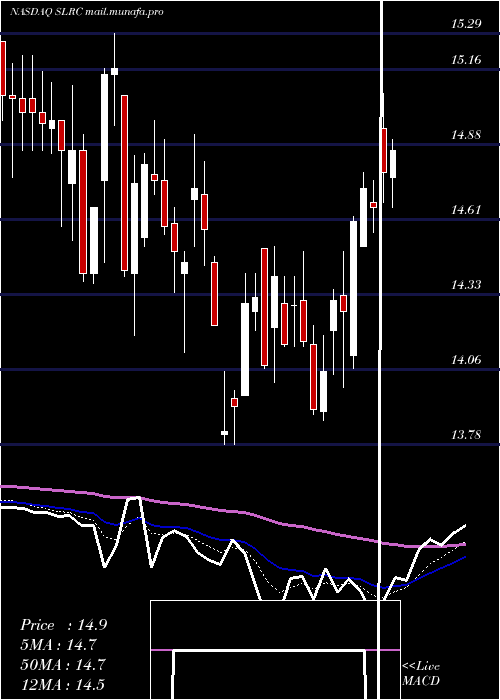Click the 50MA : 14.7 readout
Image resolution: width=500 pixels, height=700 pixels.
(x=63, y=665)
